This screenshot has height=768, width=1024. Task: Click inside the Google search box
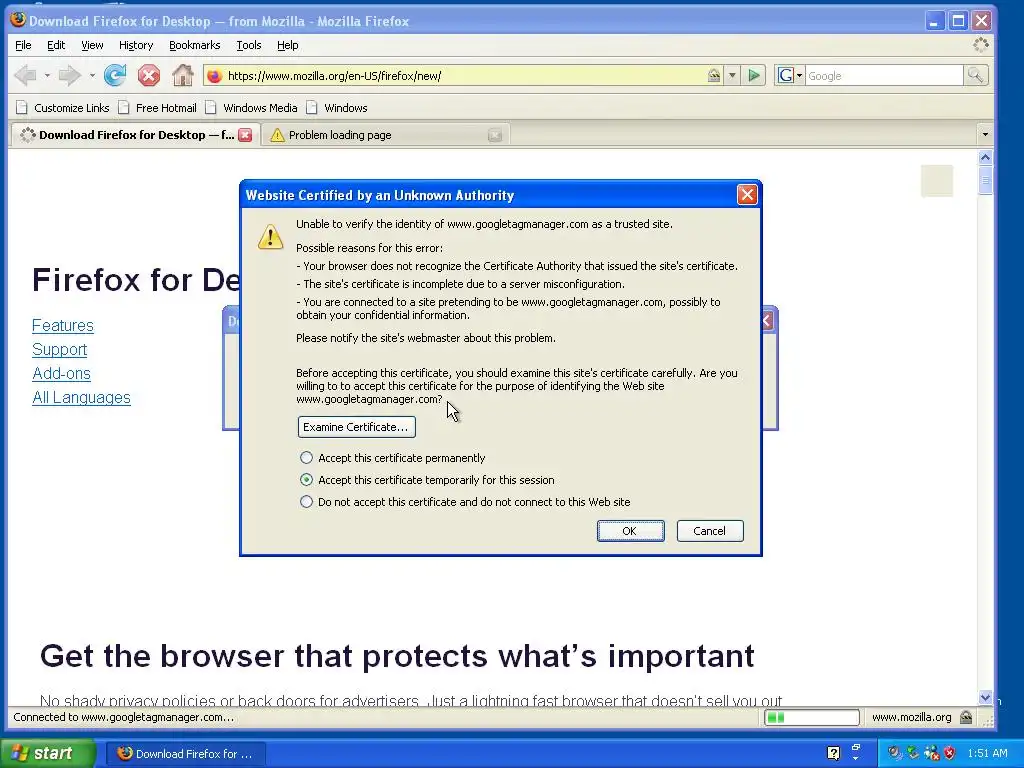(884, 76)
